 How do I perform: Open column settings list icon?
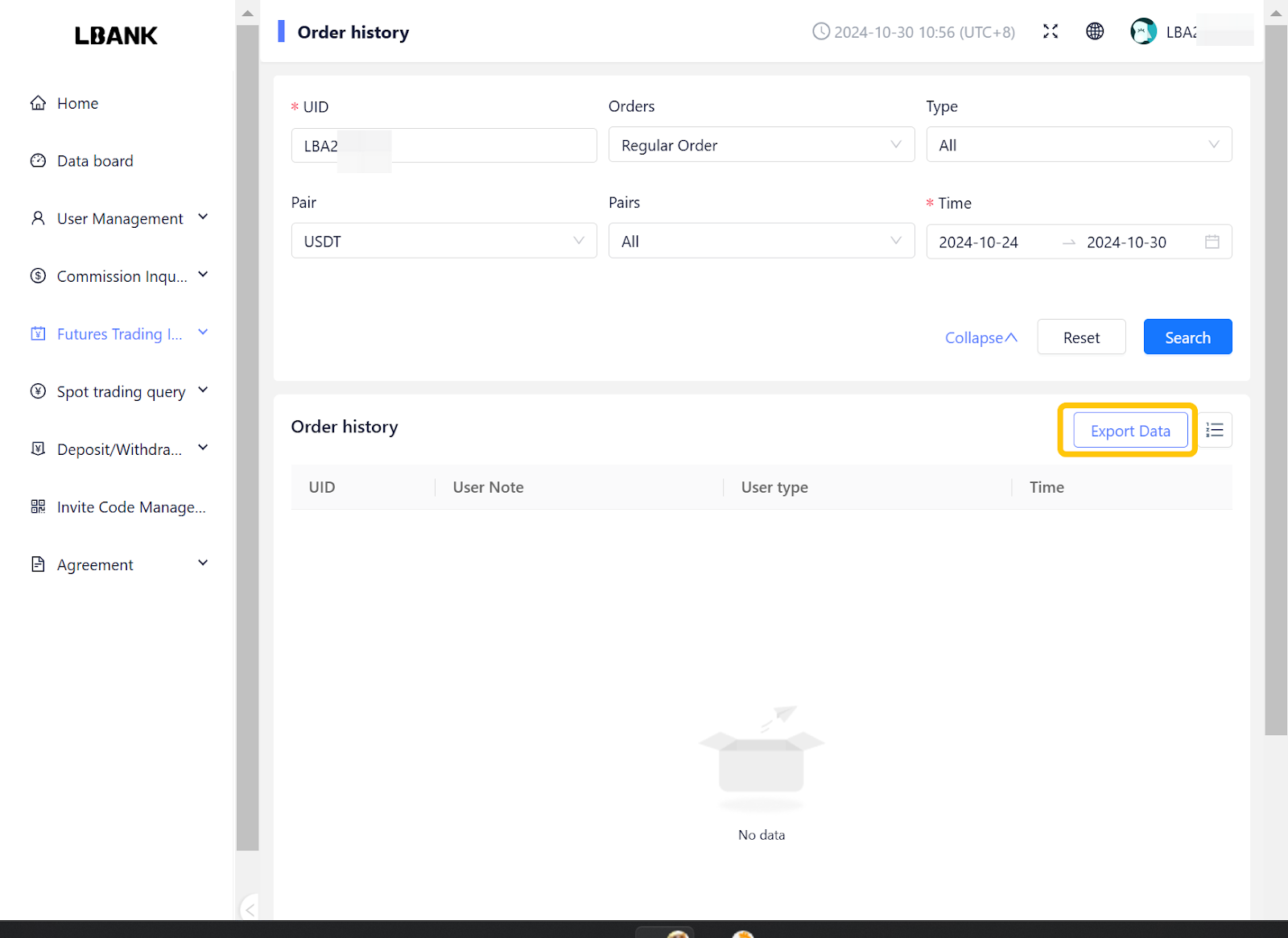[x=1215, y=431]
